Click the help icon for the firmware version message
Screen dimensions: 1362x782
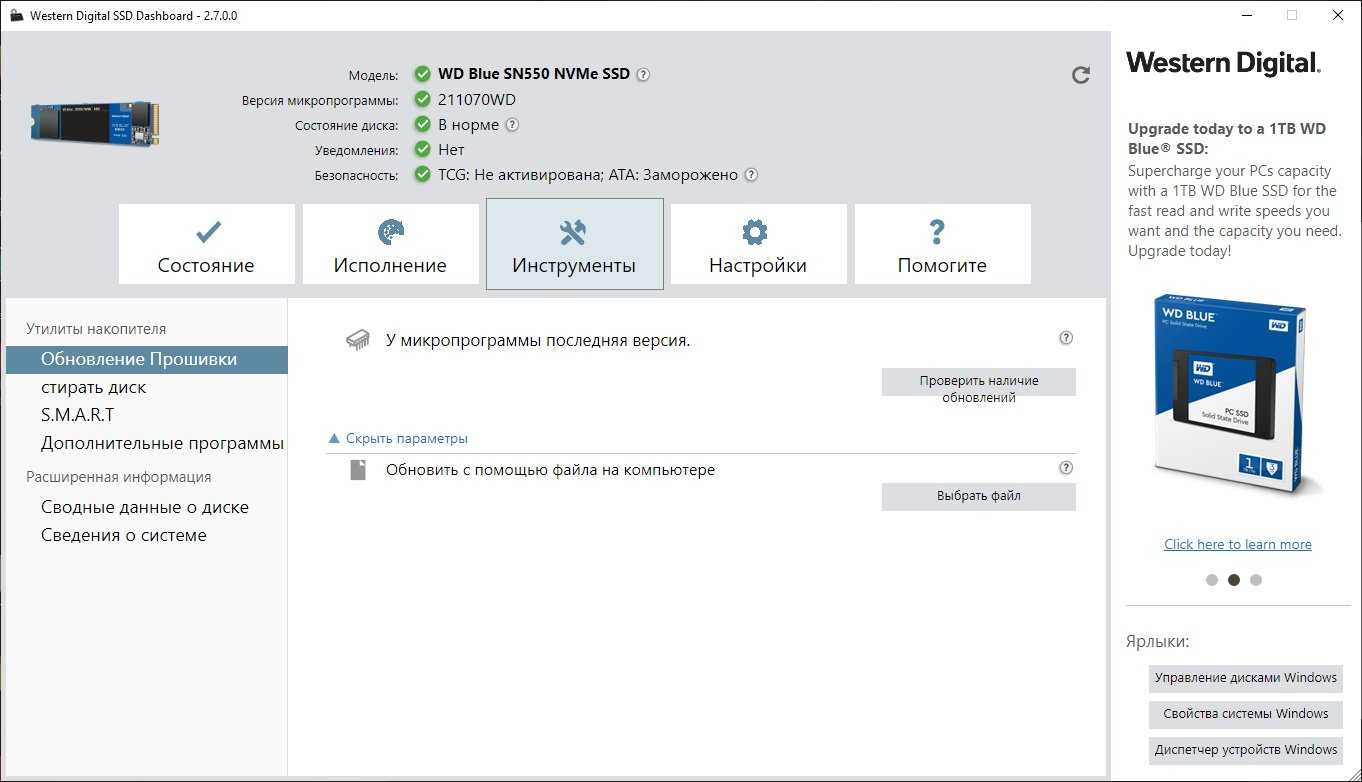pos(1066,338)
